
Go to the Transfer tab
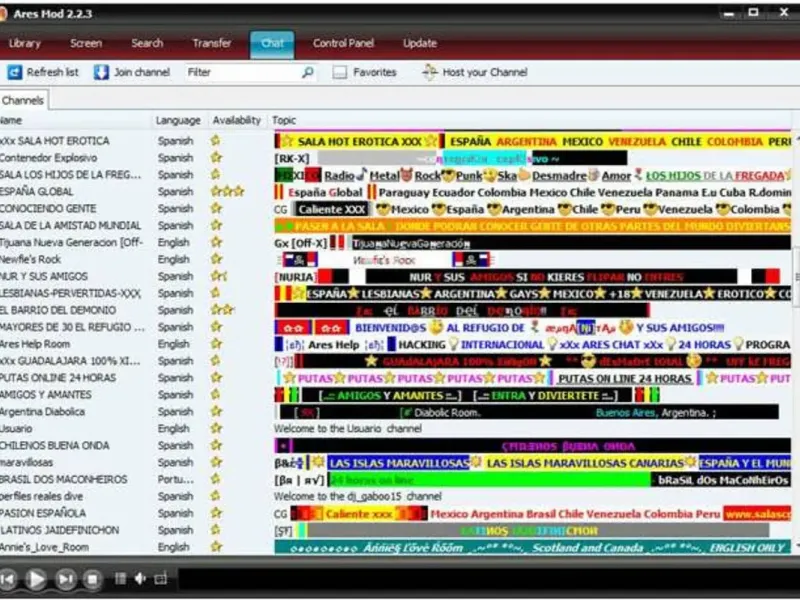point(212,43)
